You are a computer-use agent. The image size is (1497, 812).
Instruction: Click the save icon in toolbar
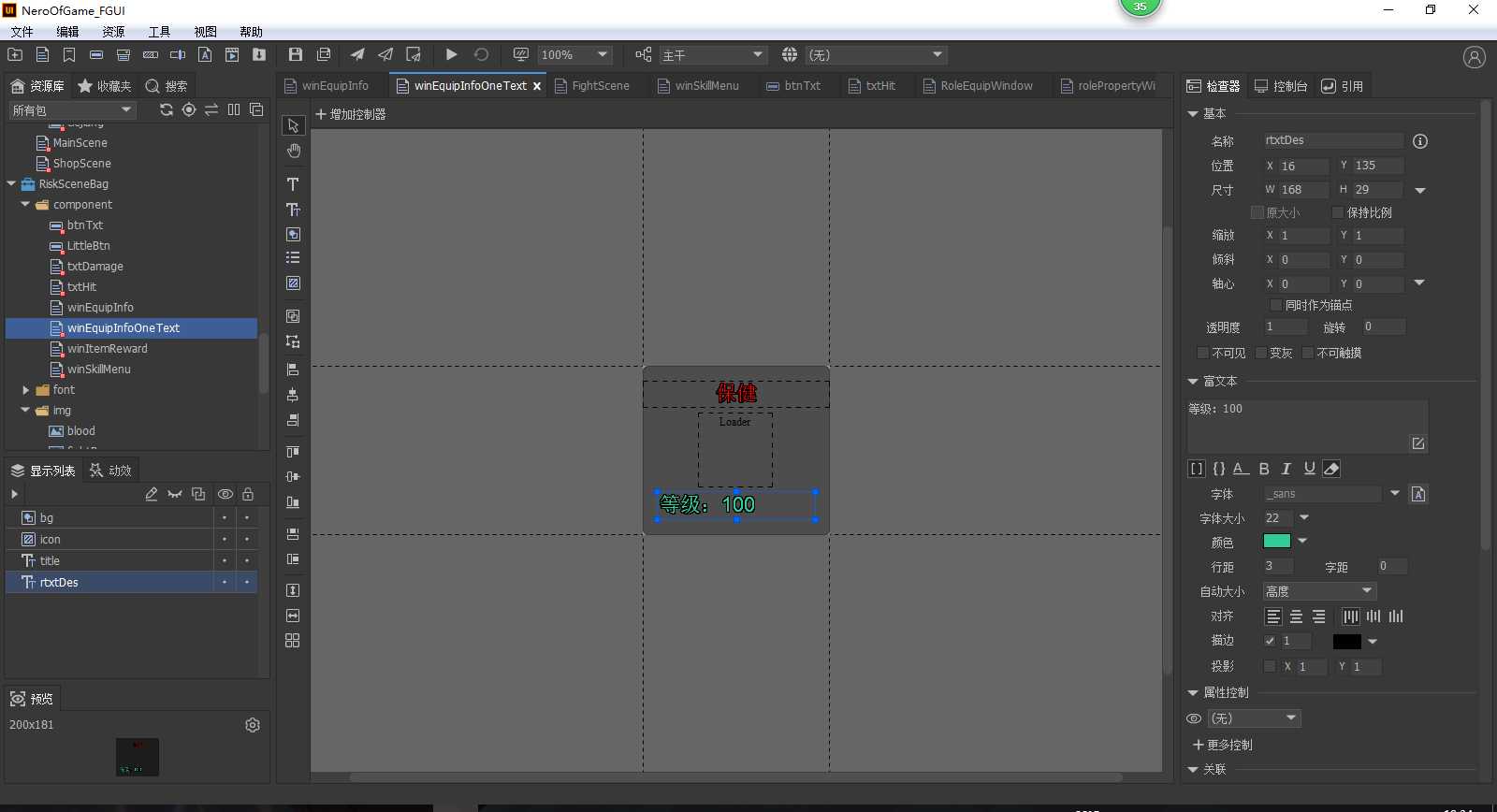pos(296,55)
